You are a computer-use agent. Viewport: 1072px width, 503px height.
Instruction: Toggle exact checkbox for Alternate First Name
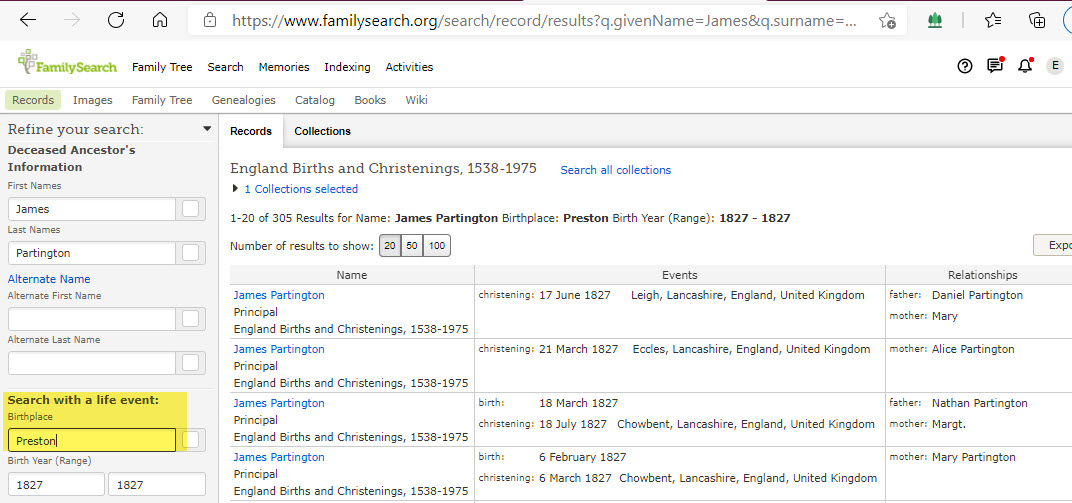[x=191, y=318]
